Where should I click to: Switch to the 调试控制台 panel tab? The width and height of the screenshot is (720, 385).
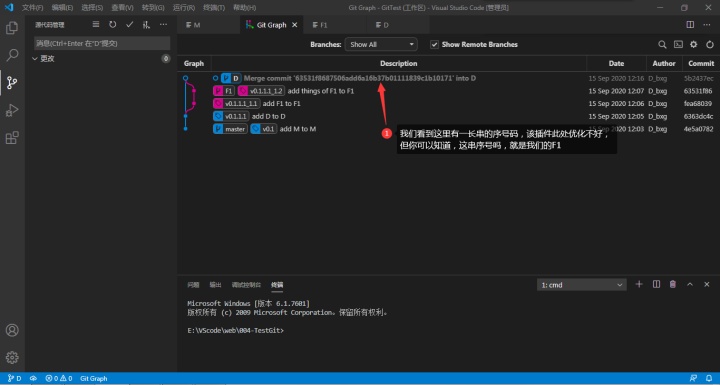[246, 285]
